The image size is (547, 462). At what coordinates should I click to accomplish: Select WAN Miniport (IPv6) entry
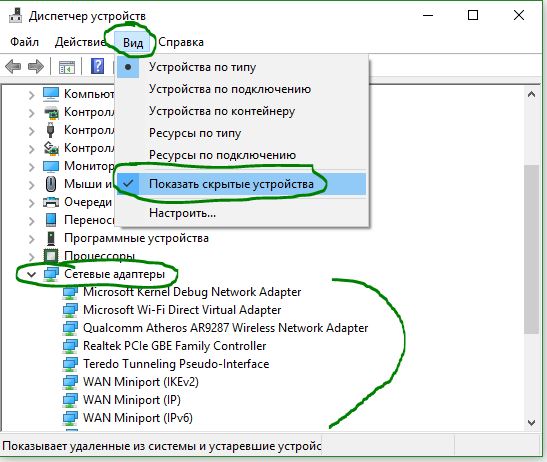[x=137, y=418]
